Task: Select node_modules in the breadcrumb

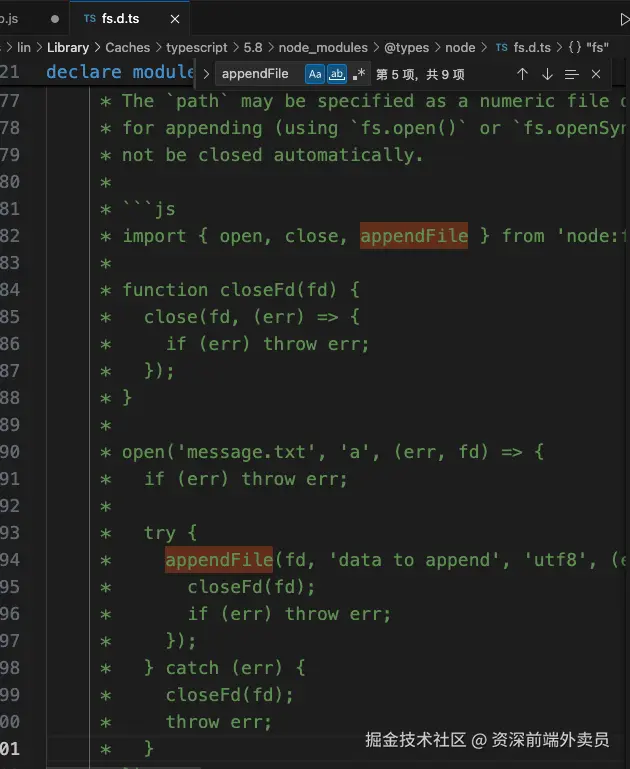Action: (x=323, y=48)
